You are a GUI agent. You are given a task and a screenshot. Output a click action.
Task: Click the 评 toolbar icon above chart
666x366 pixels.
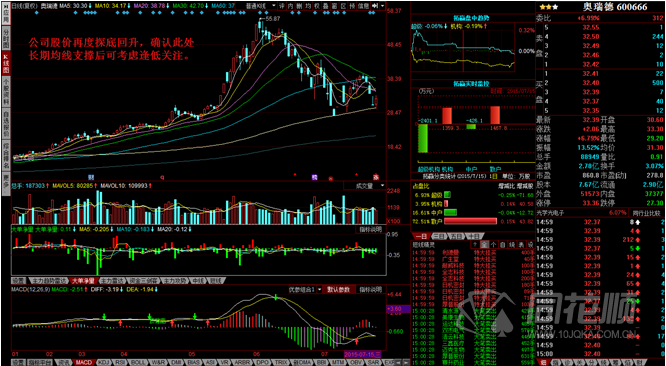(282, 6)
